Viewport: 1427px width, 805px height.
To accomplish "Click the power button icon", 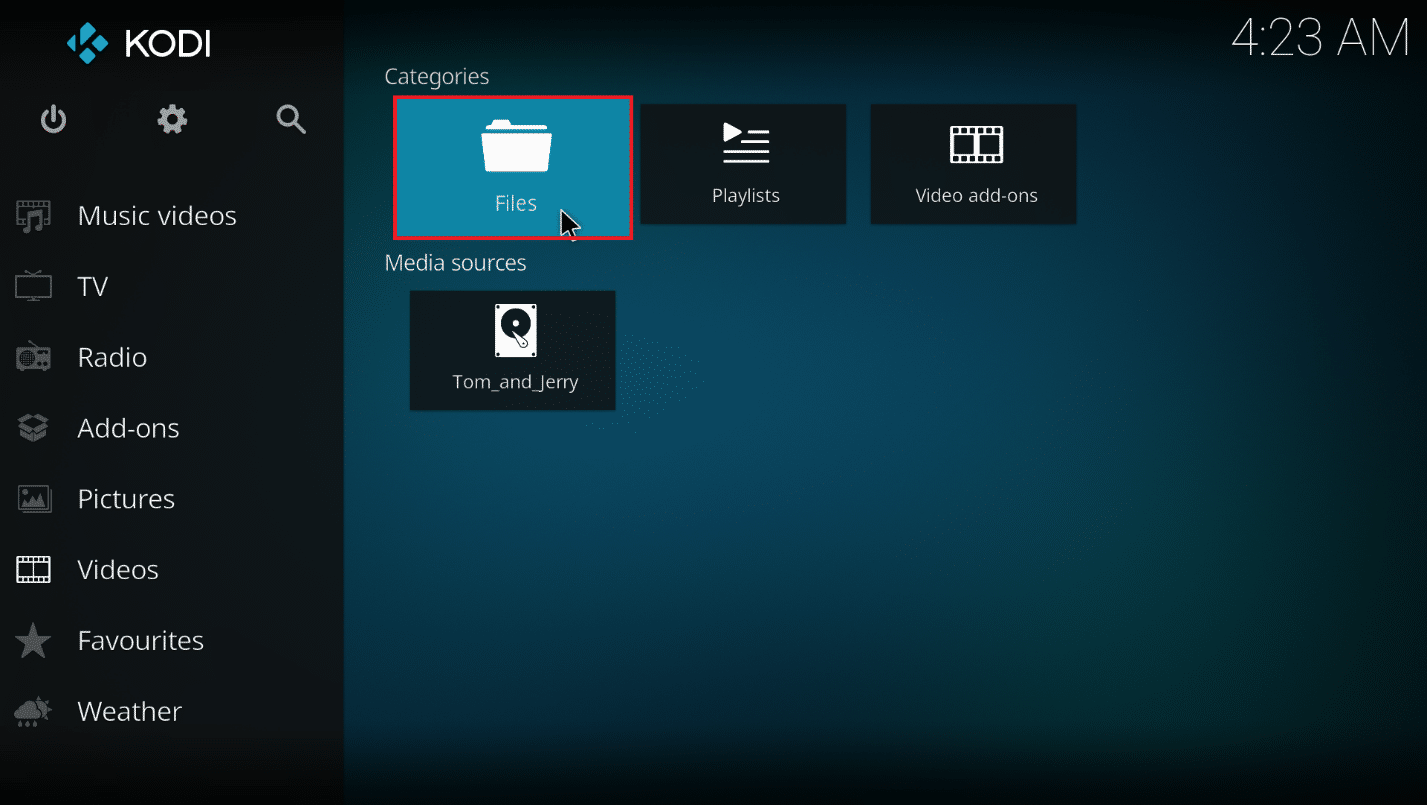I will tap(53, 120).
